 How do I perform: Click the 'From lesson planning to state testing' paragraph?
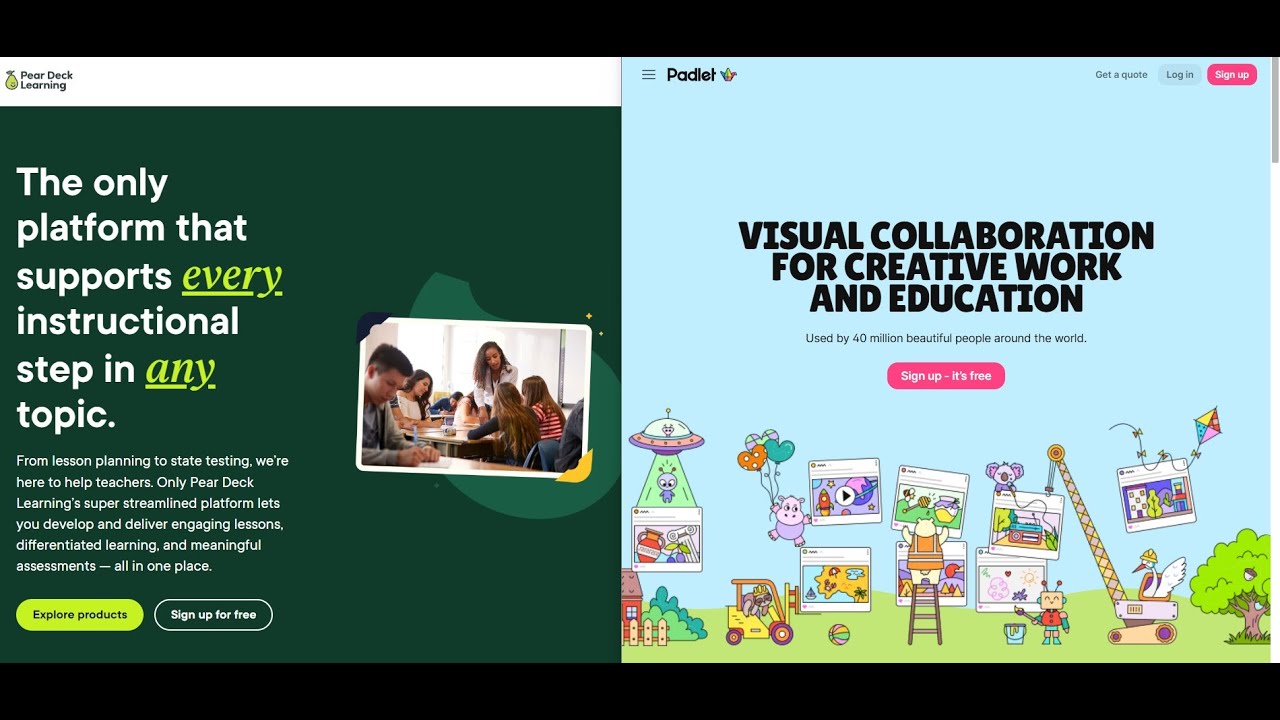pos(153,514)
